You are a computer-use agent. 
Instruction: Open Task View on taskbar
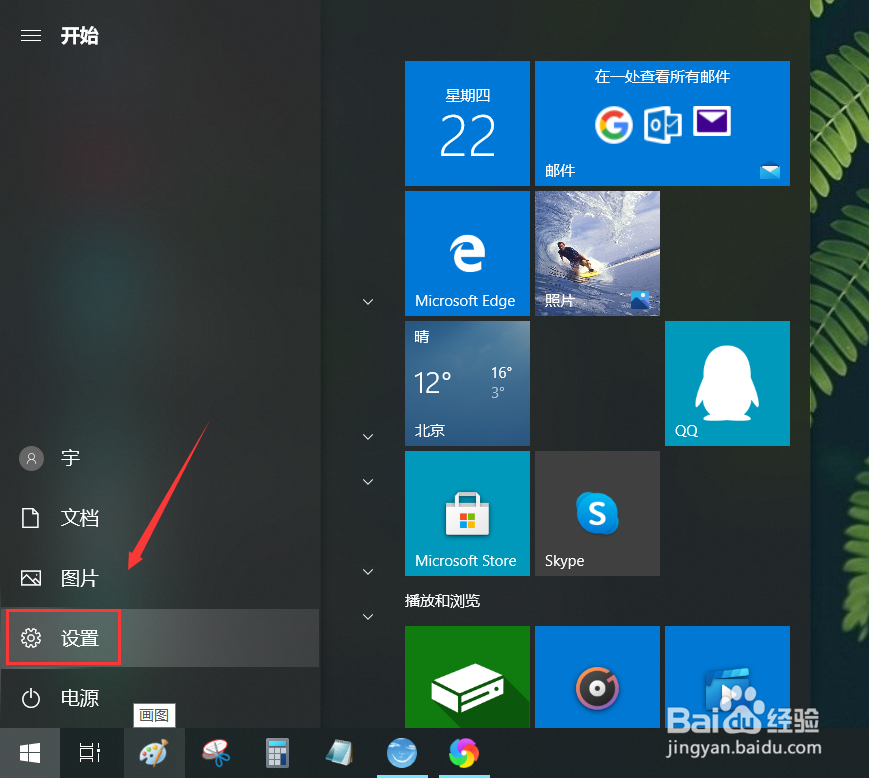pyautogui.click(x=90, y=753)
